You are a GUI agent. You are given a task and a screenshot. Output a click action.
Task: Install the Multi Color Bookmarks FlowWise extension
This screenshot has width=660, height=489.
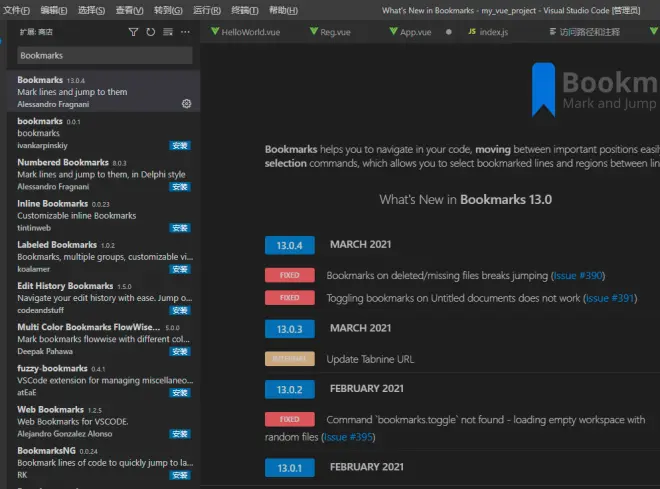180,352
